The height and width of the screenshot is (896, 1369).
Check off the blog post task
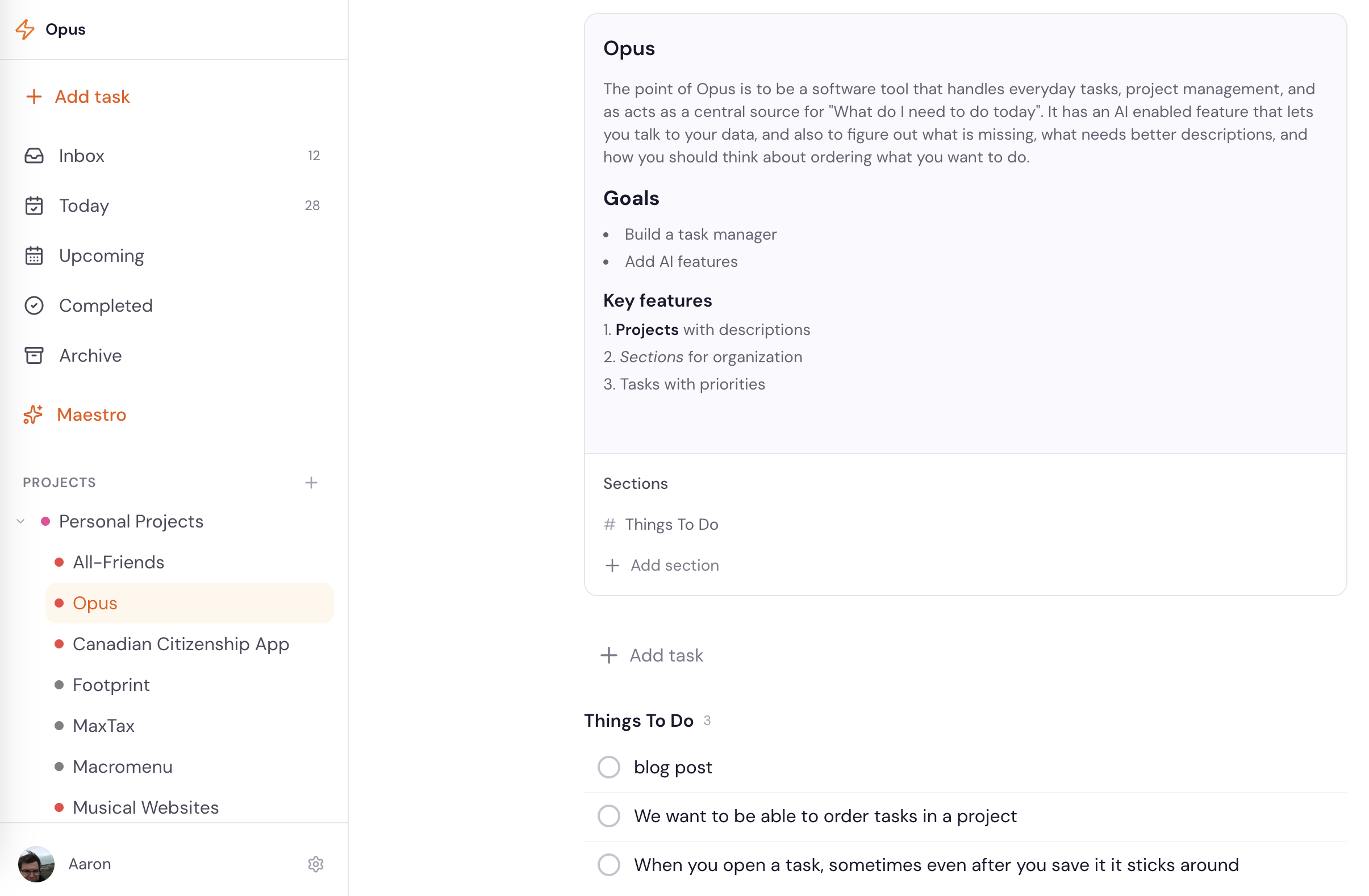(608, 767)
